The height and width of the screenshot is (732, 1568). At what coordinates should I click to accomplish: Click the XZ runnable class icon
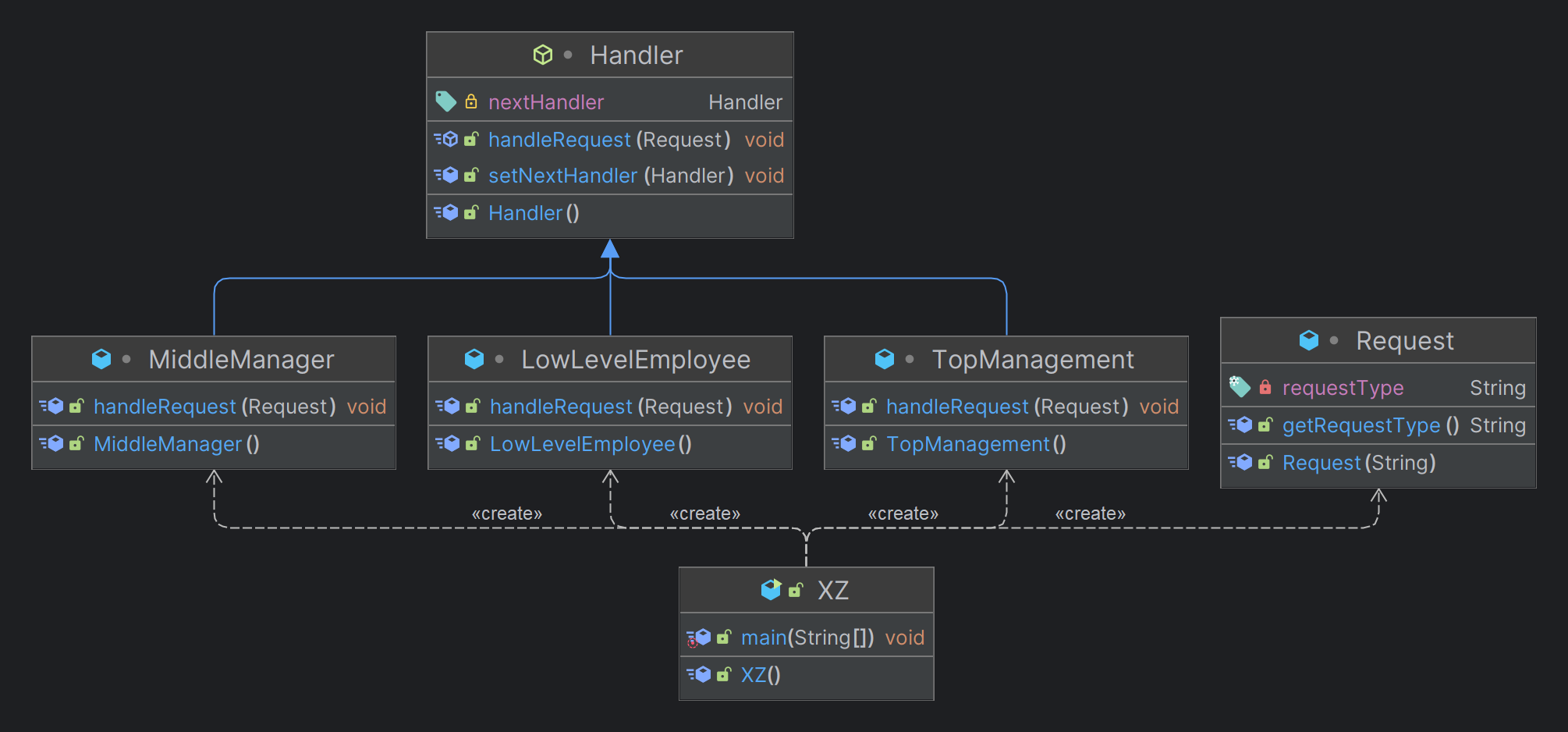[x=771, y=590]
